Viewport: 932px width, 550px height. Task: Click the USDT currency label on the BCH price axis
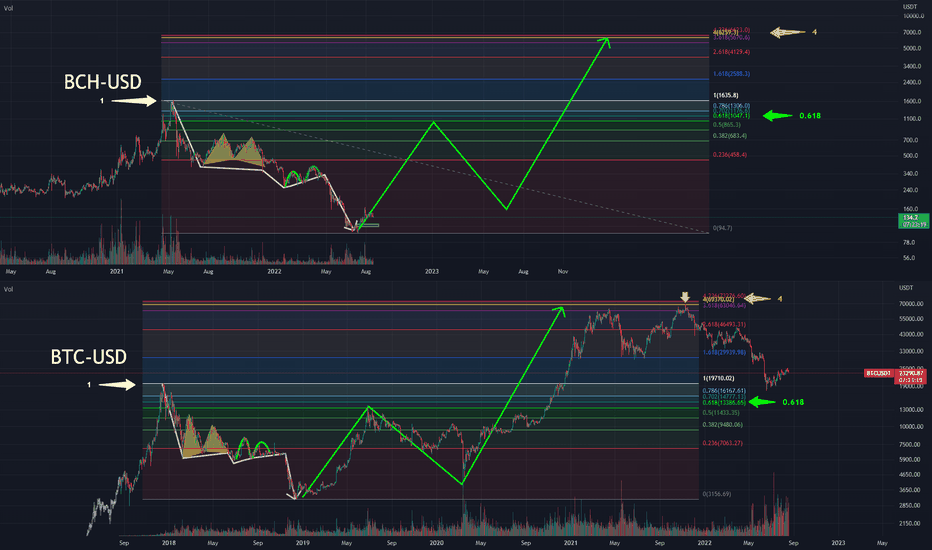click(910, 7)
